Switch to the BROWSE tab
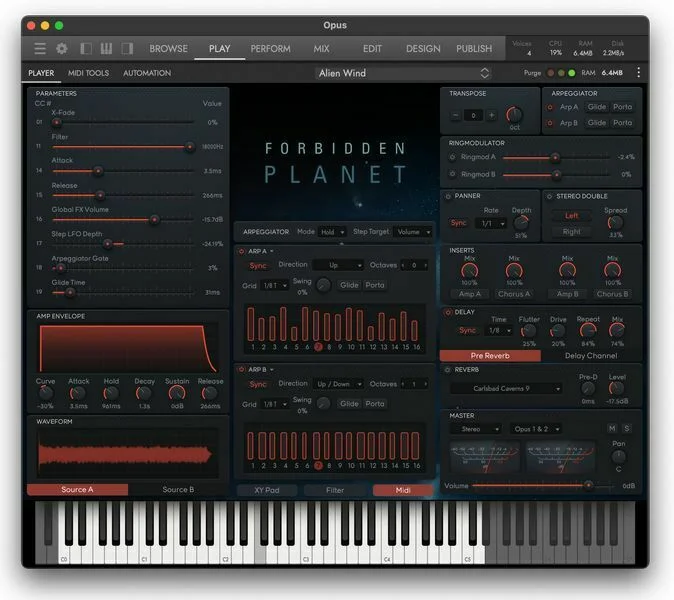Viewport: 674px width, 600px height. [168, 49]
